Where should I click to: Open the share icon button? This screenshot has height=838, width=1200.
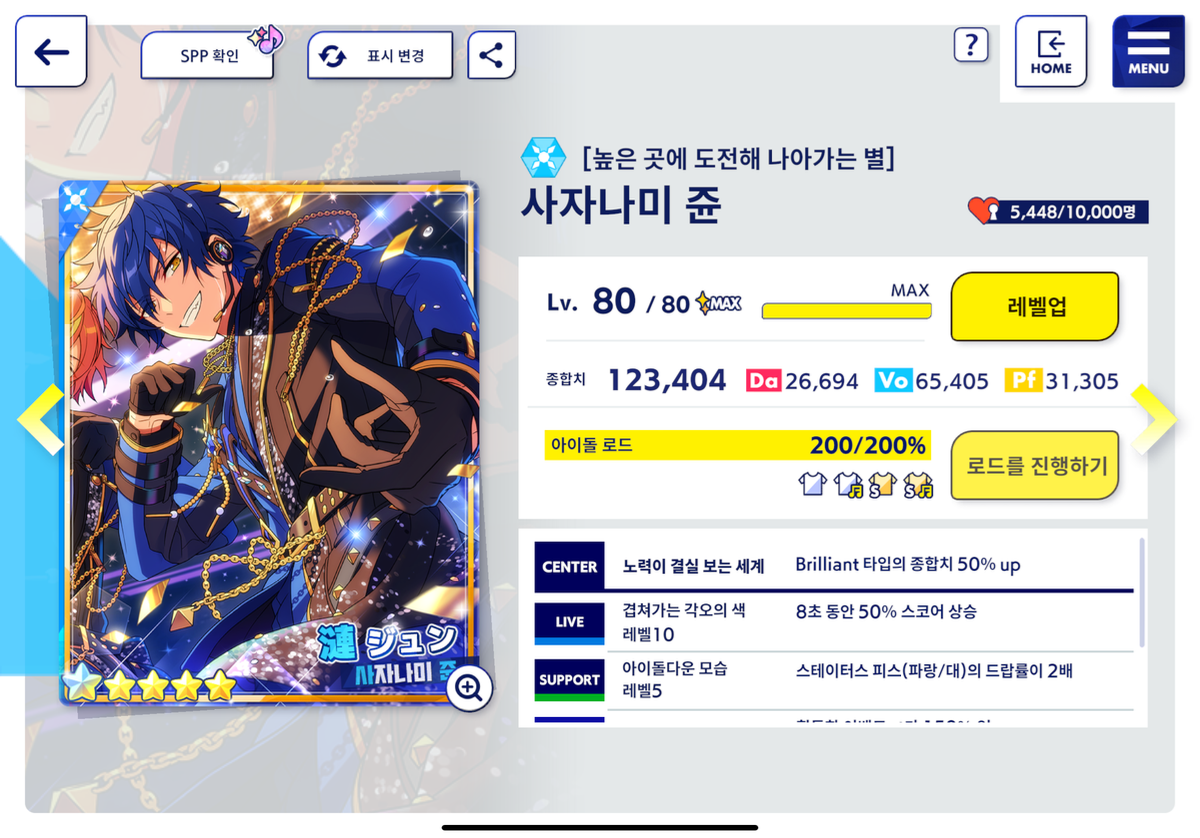491,55
